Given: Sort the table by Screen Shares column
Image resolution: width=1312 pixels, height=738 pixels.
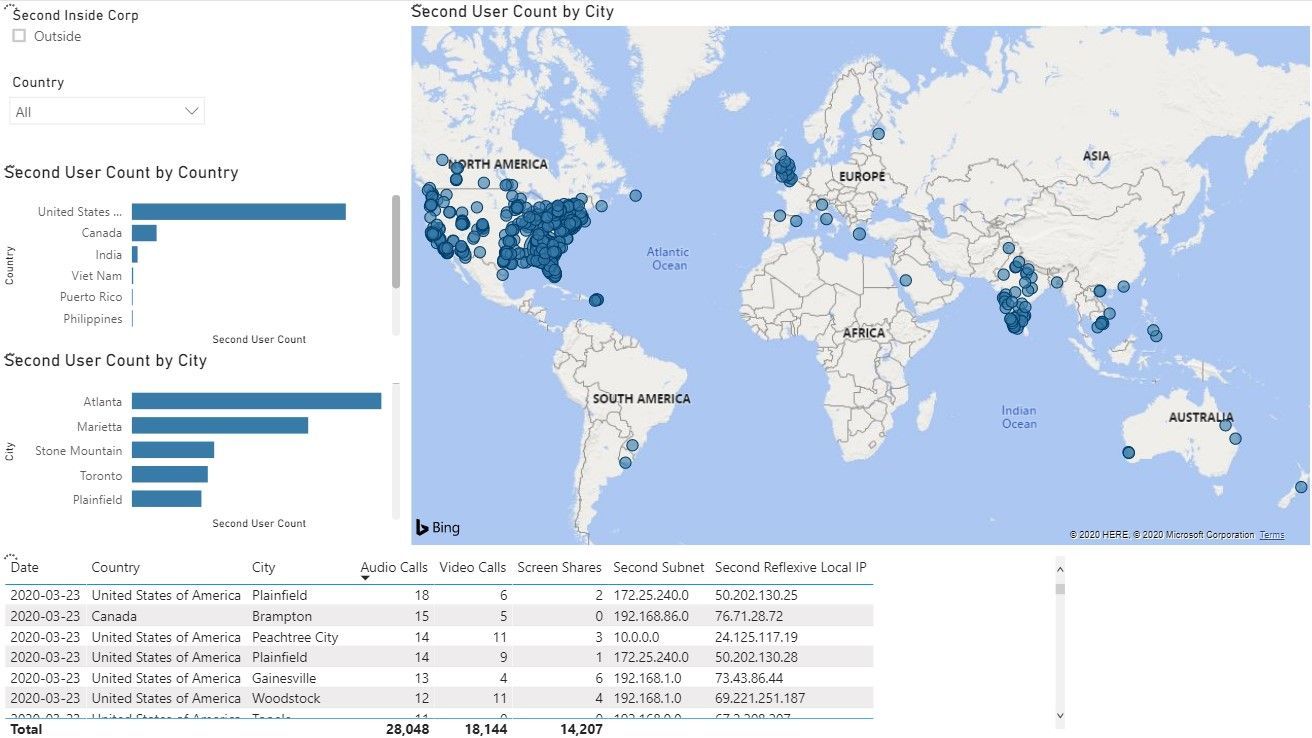Looking at the screenshot, I should [x=559, y=567].
